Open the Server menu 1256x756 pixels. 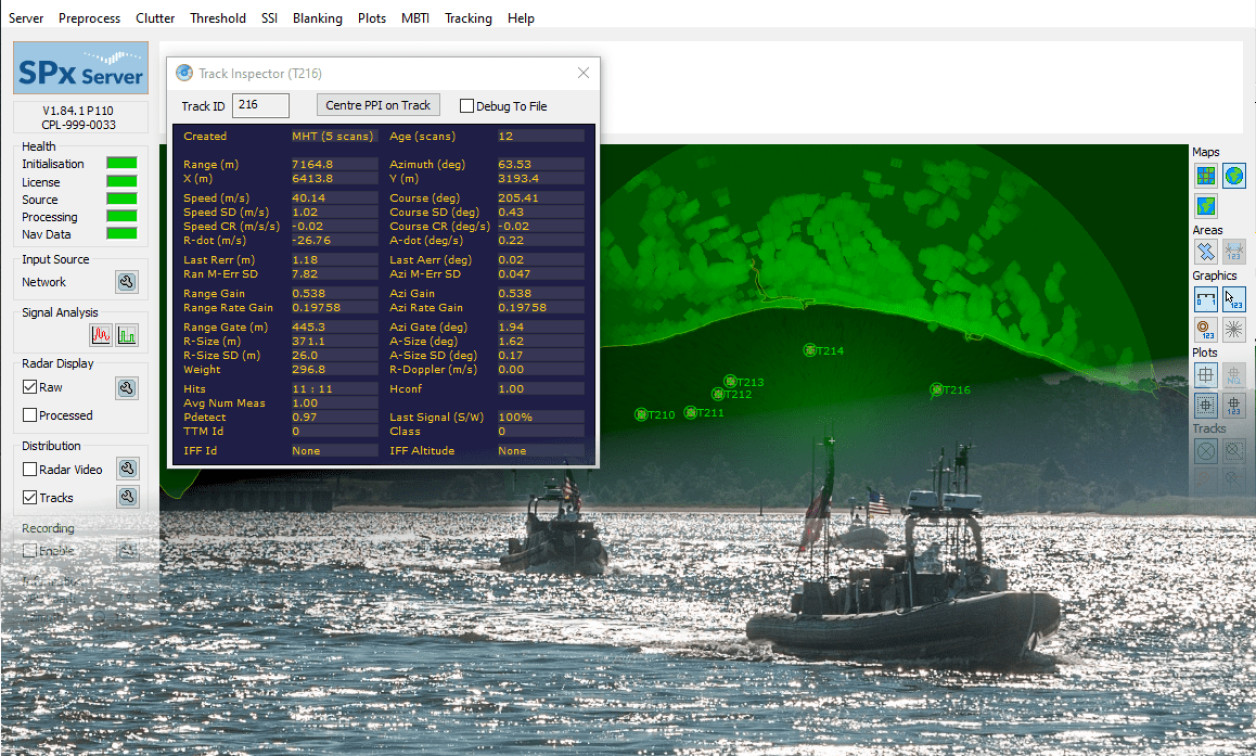26,18
